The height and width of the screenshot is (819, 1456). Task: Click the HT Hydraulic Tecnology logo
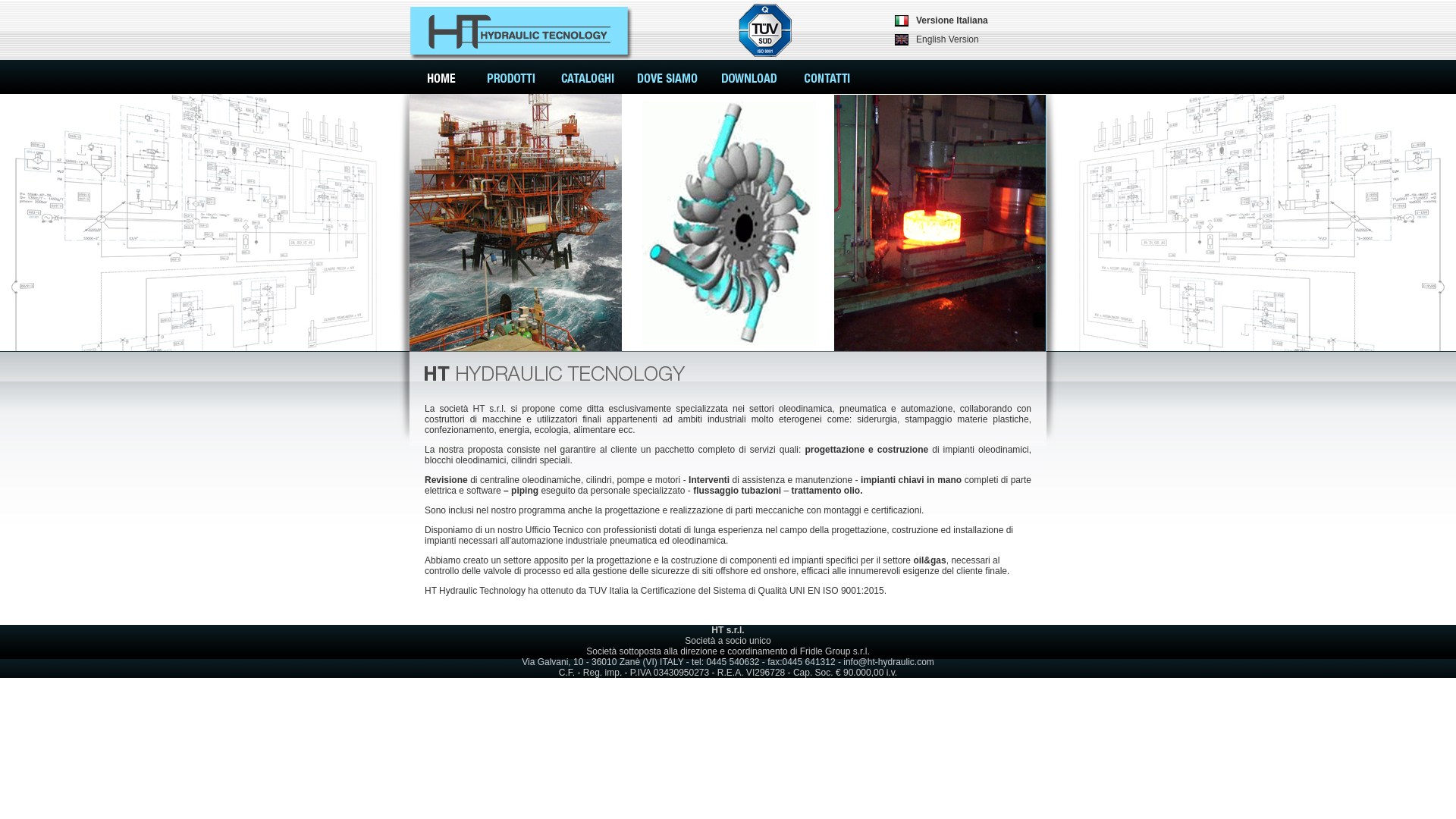tap(519, 32)
